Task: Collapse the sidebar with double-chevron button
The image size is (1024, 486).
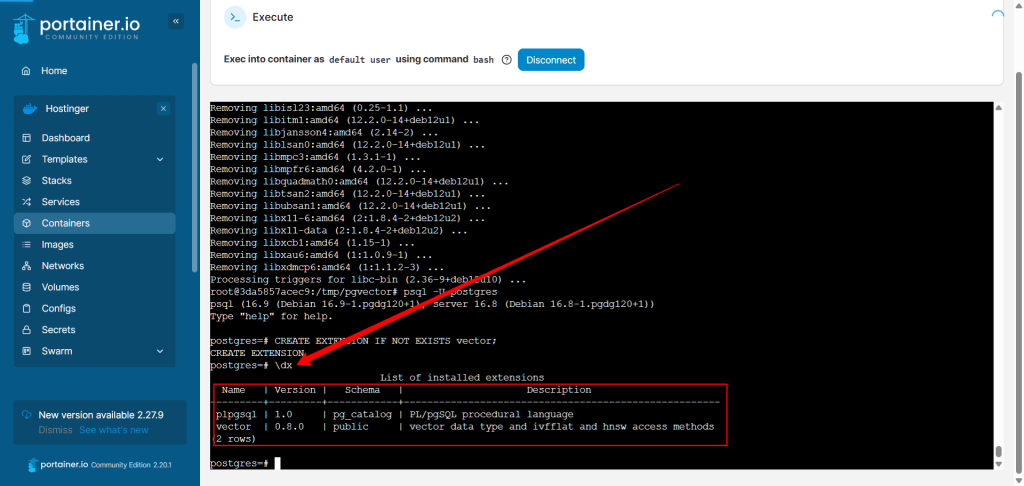Action: point(176,21)
